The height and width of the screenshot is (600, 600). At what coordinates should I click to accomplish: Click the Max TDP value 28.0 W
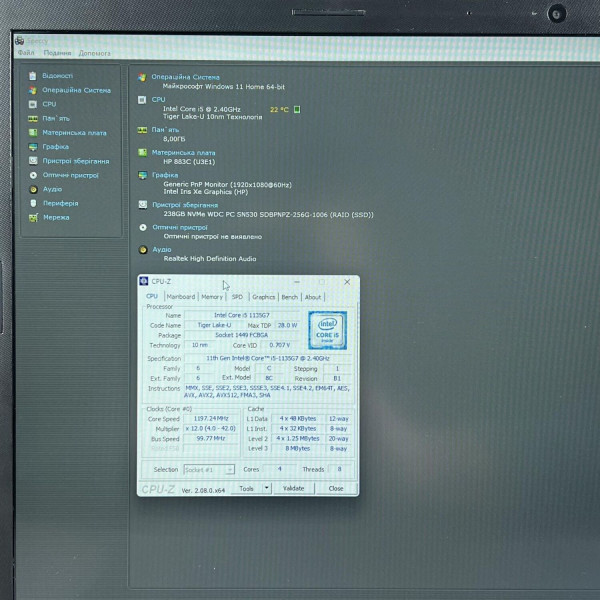click(287, 325)
